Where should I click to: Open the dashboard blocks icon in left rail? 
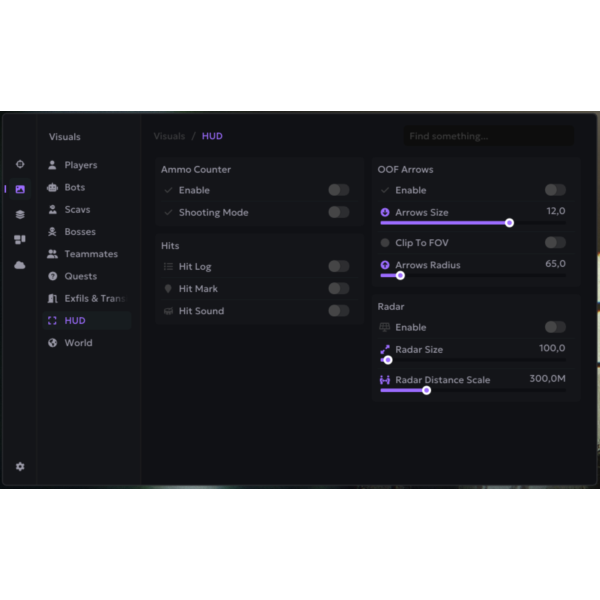click(x=20, y=240)
